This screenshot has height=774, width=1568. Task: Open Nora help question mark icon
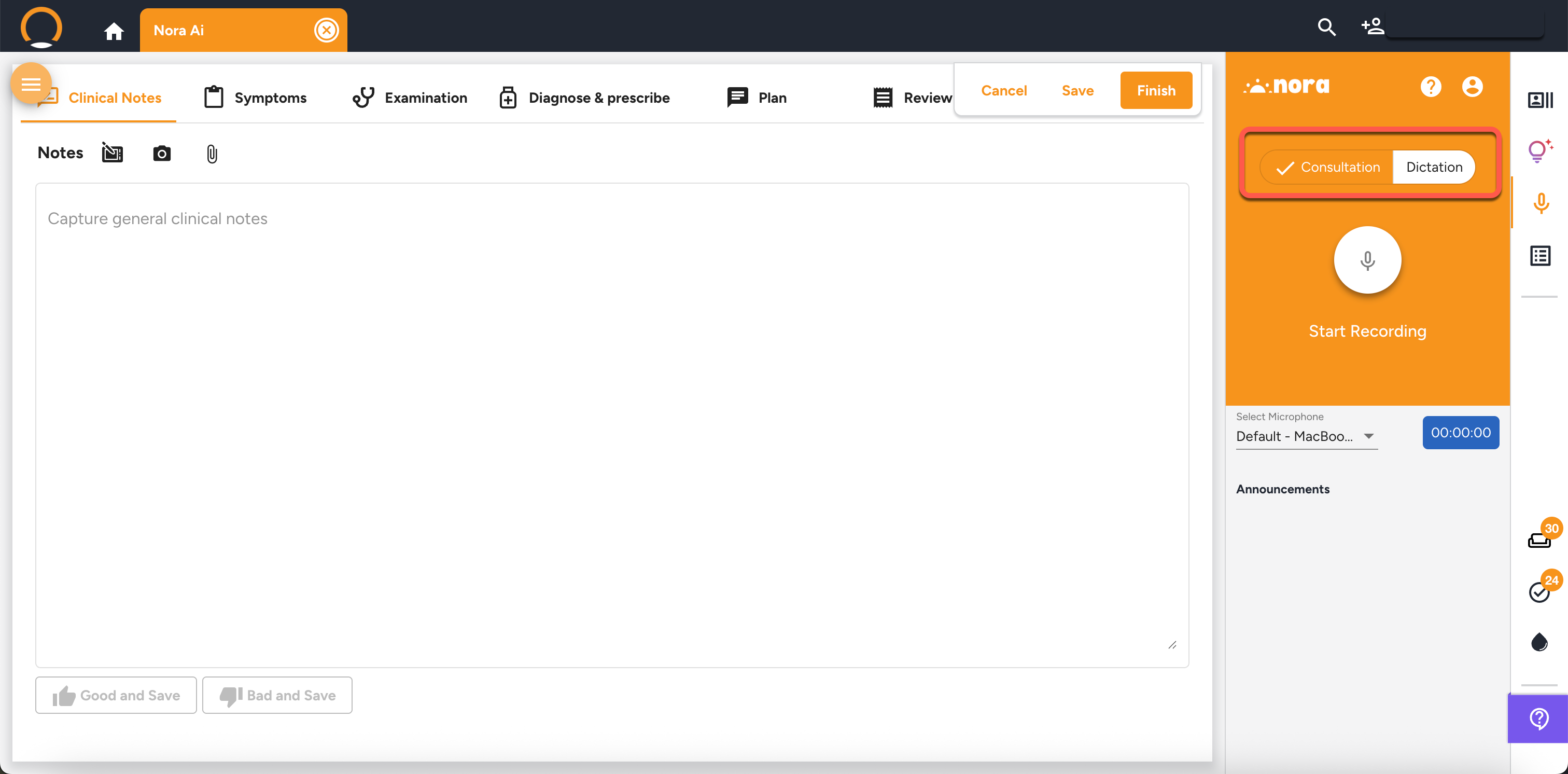[x=1431, y=87]
